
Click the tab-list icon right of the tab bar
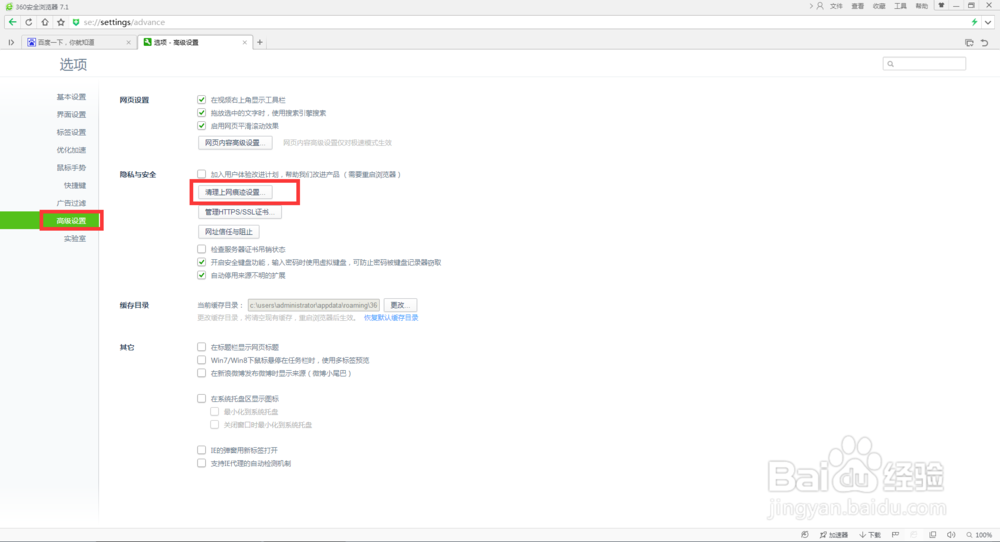(x=969, y=43)
